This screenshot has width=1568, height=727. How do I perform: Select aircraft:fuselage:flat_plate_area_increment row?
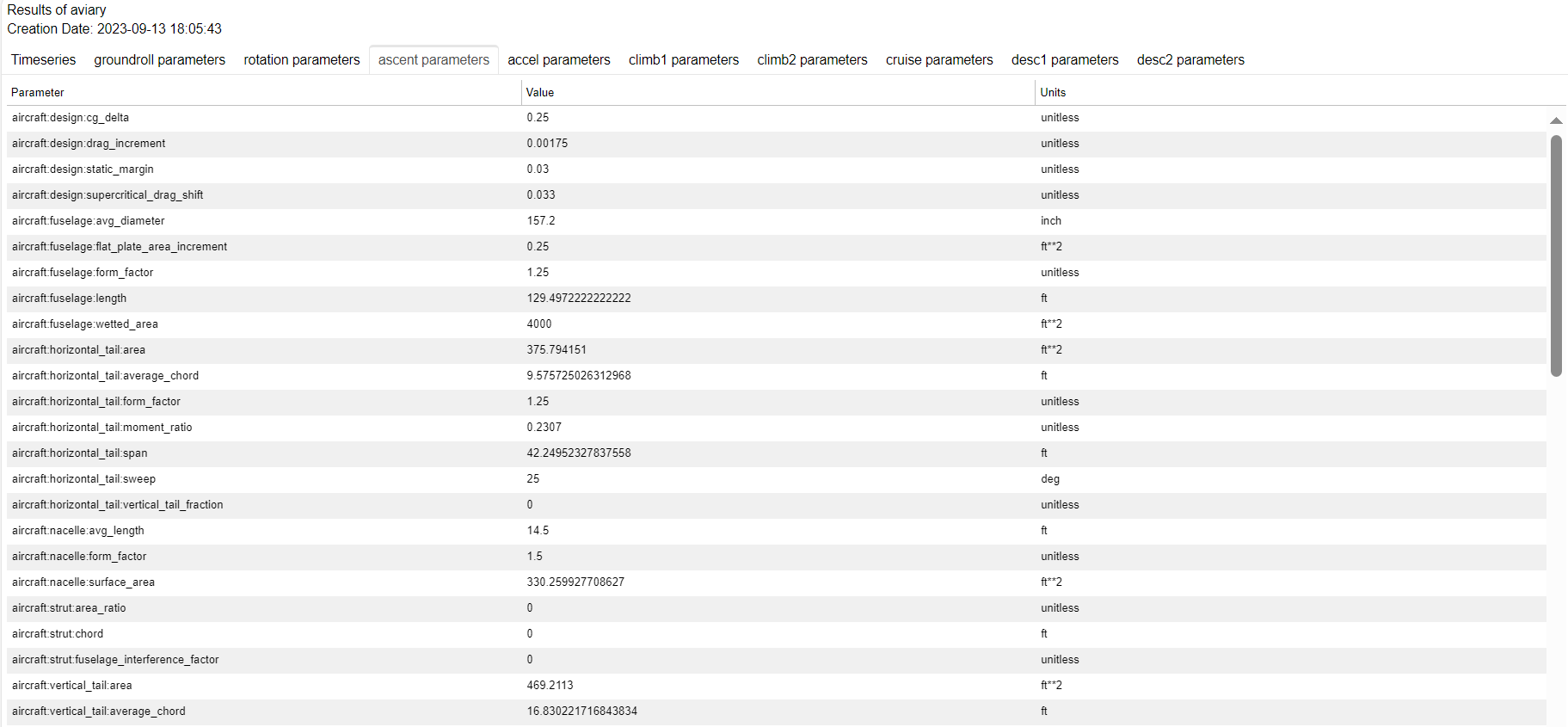(x=777, y=247)
